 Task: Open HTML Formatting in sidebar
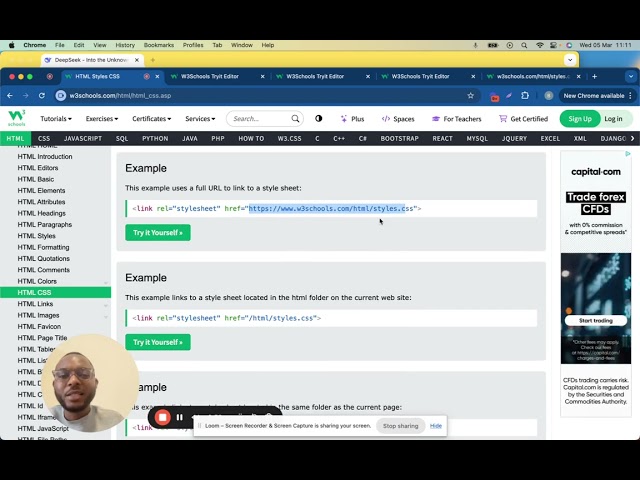[43, 247]
